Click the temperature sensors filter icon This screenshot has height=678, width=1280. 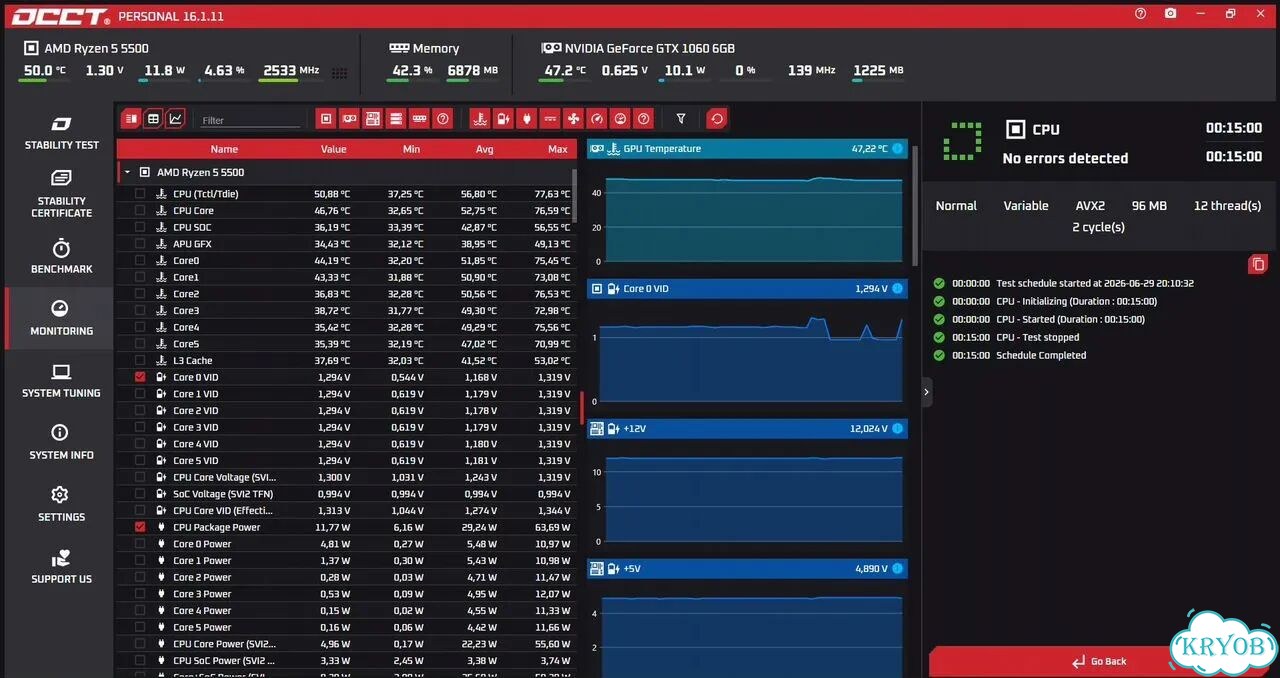point(480,119)
